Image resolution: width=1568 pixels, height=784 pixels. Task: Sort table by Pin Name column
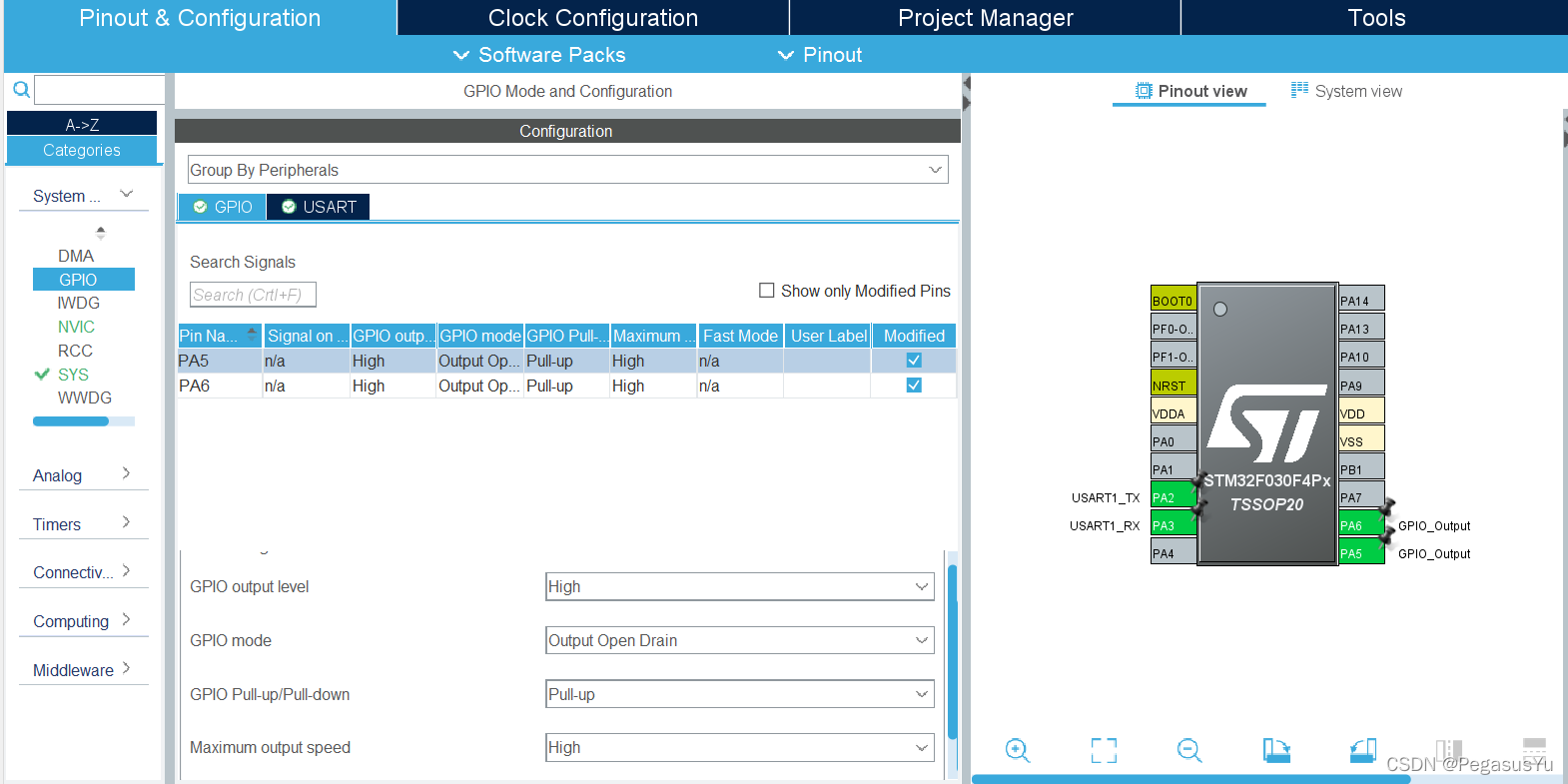(219, 336)
